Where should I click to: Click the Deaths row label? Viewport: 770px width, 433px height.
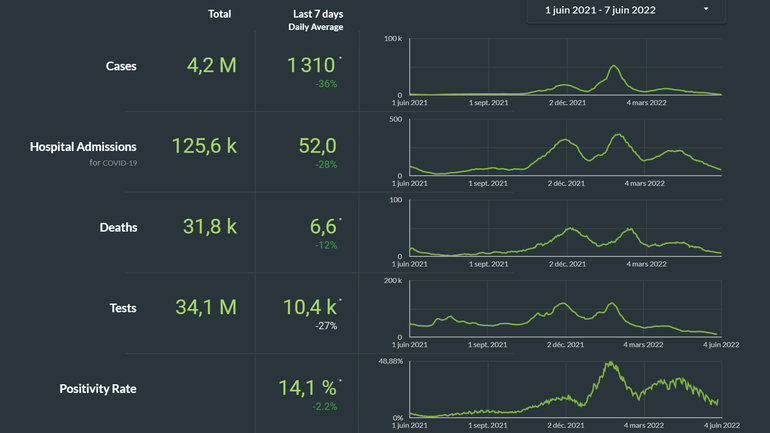118,228
